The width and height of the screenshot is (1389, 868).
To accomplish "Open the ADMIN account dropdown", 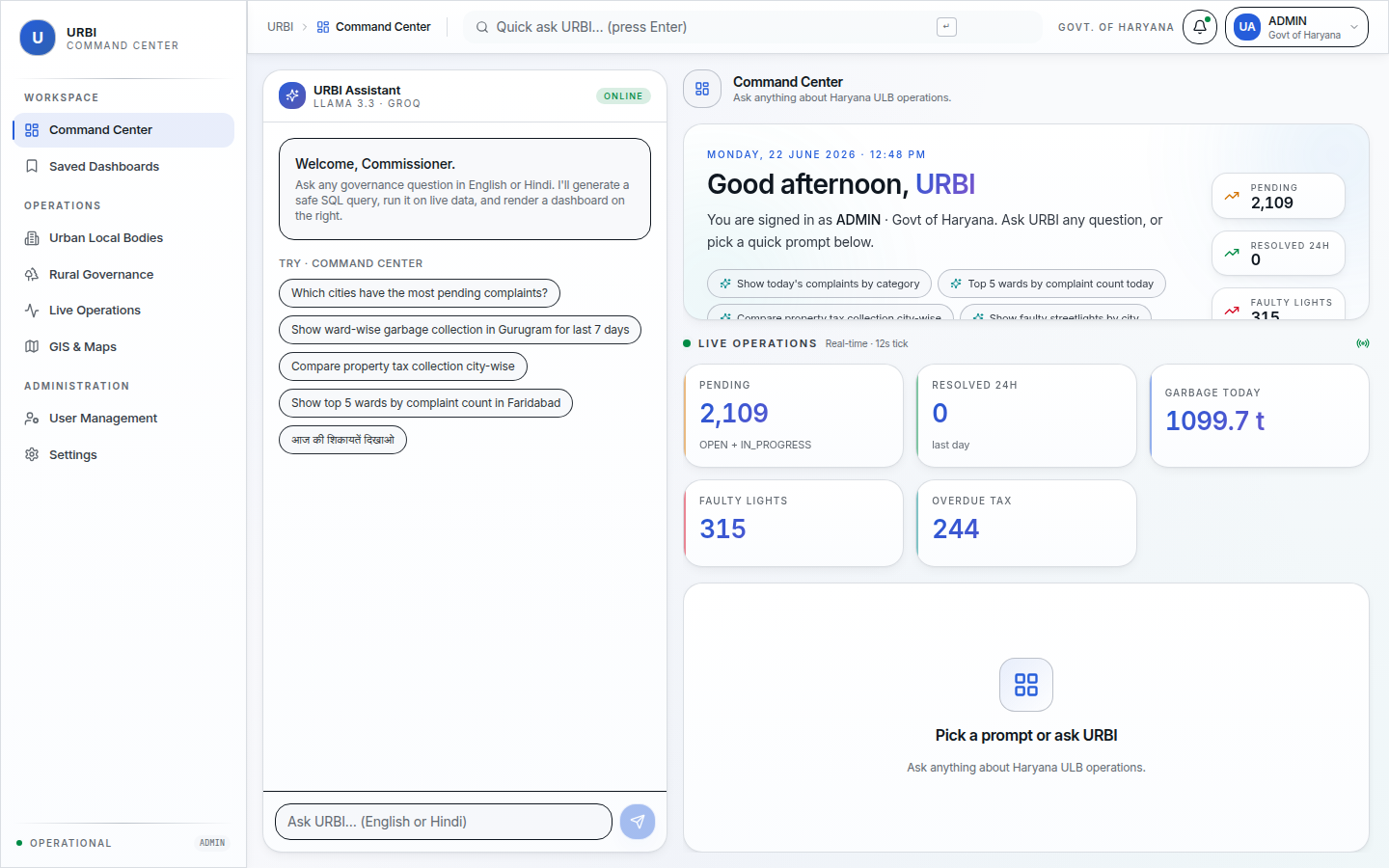I will 1296,27.
